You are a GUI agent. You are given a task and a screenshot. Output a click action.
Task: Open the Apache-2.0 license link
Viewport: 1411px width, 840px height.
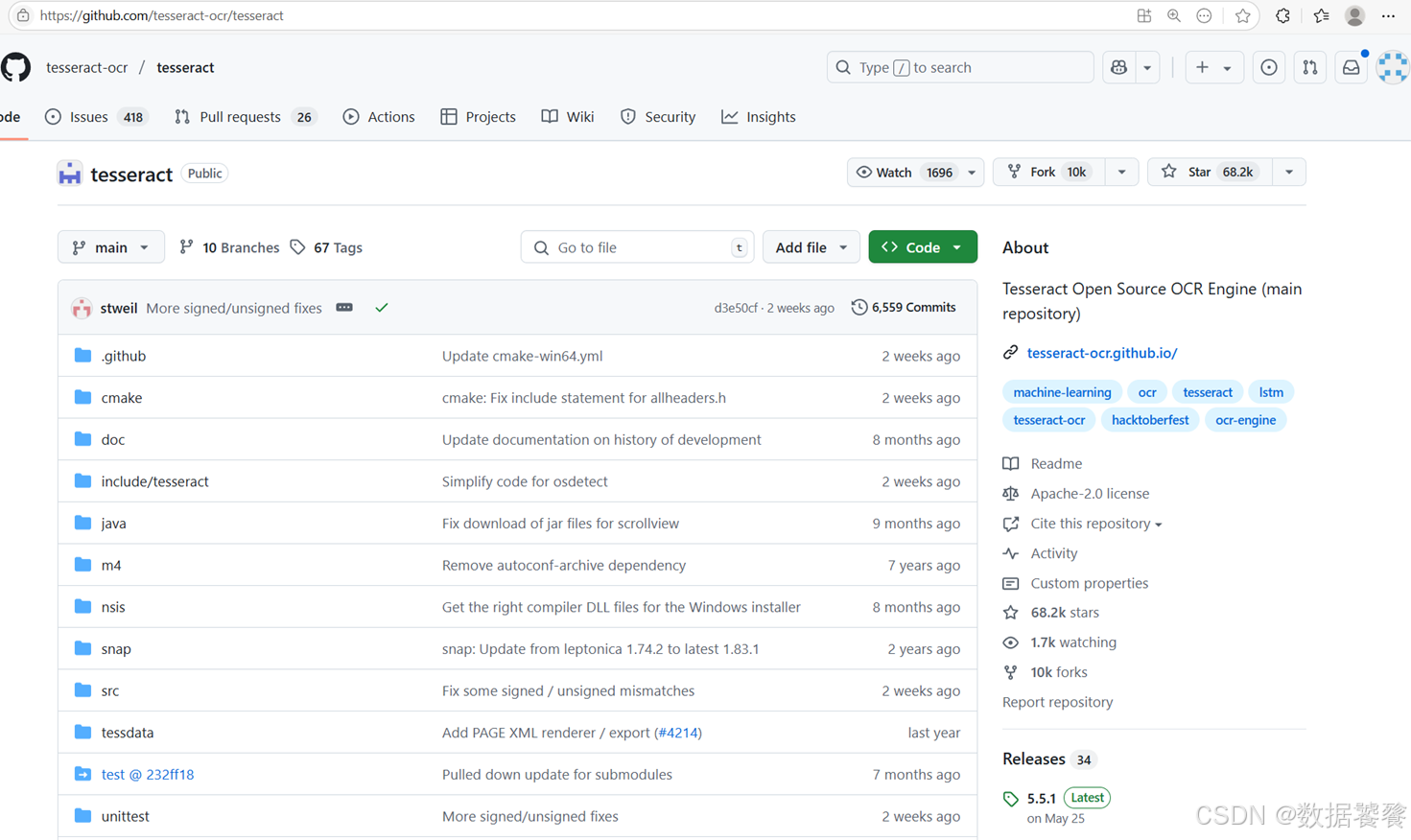point(1090,494)
